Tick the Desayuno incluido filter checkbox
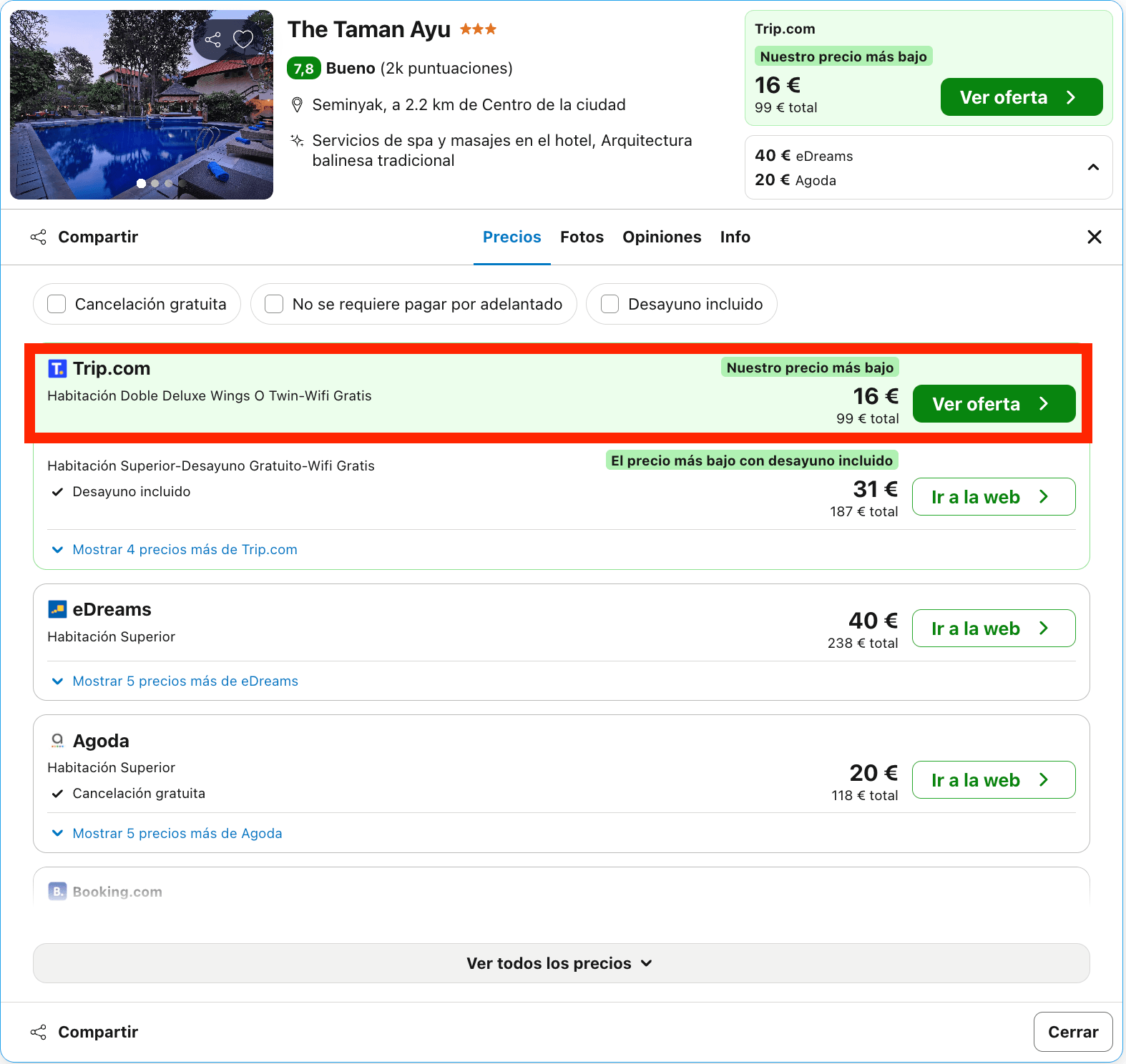 [610, 304]
